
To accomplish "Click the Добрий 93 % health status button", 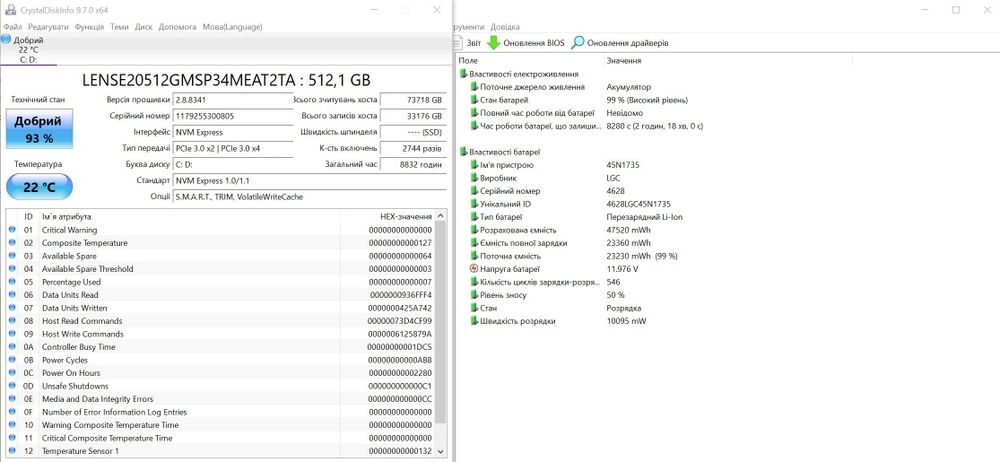I will click(37, 129).
